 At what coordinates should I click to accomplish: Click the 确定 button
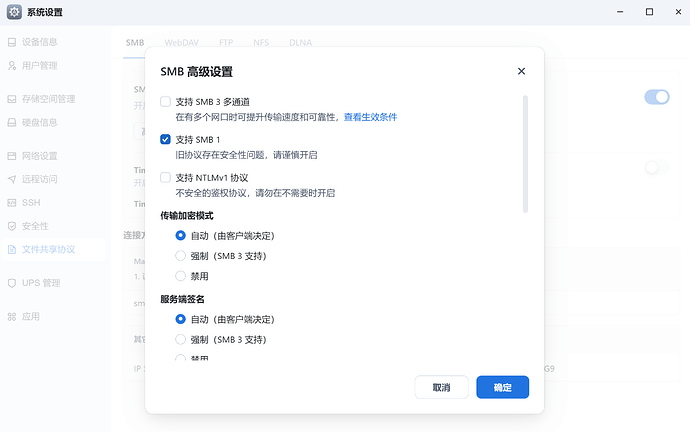(502, 387)
